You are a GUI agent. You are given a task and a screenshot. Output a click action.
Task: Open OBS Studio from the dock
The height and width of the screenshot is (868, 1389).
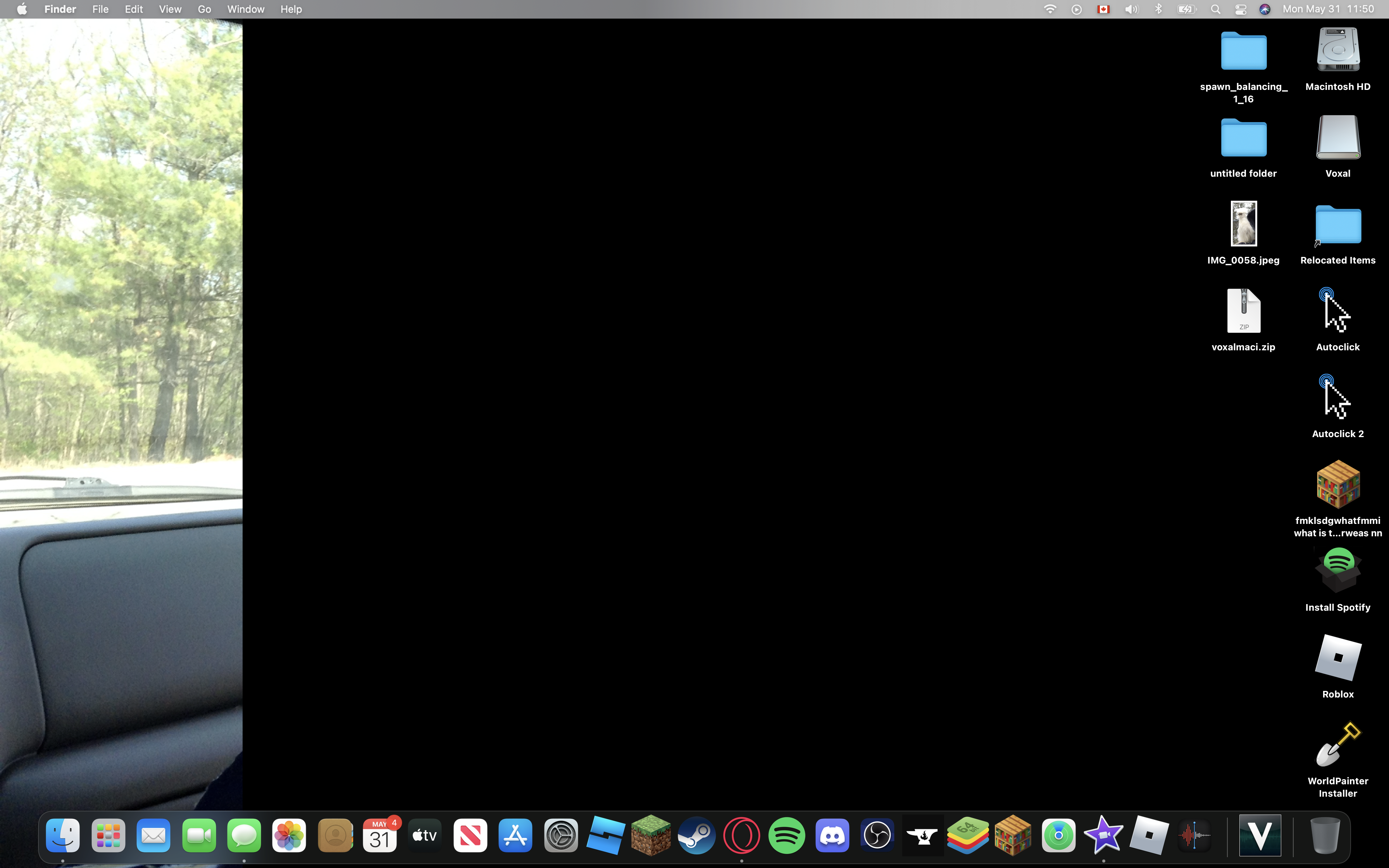point(877,835)
